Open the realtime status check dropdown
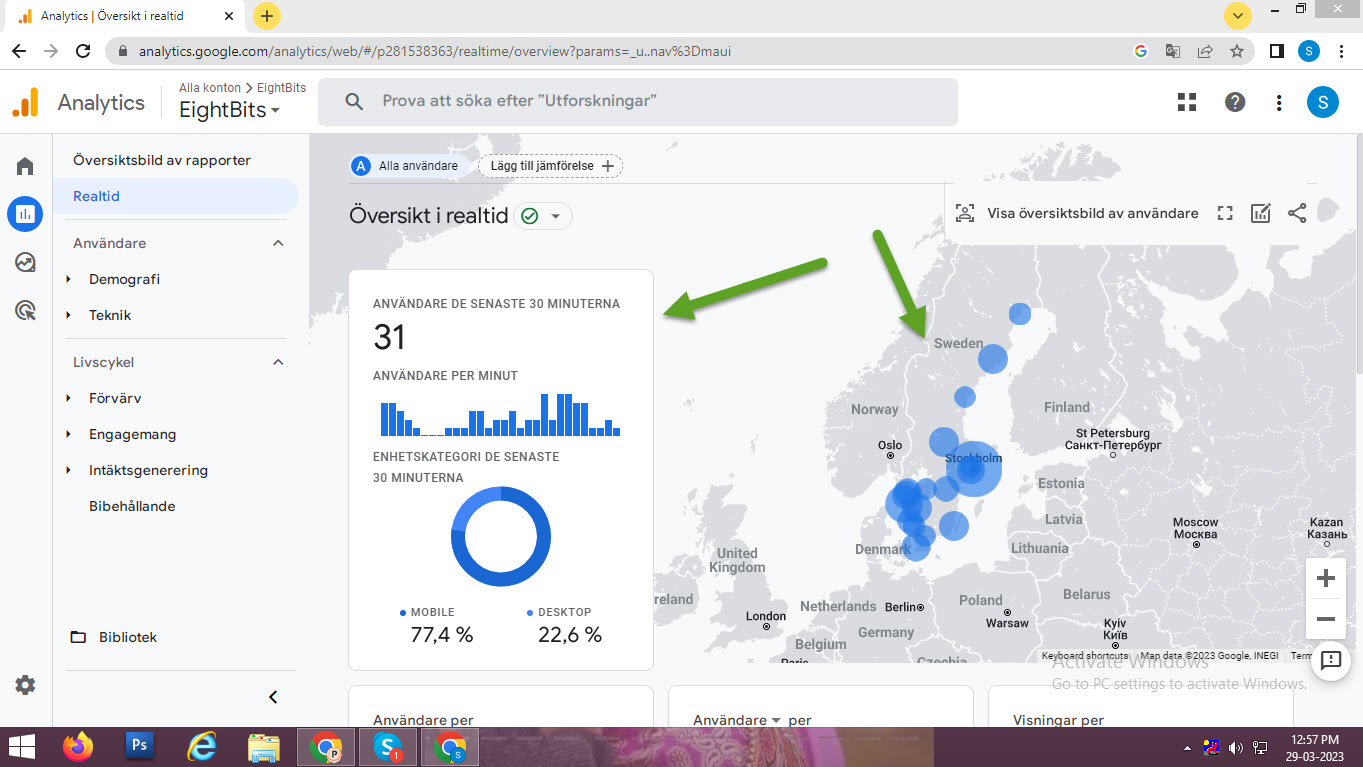Viewport: 1363px width, 767px height. tap(543, 216)
